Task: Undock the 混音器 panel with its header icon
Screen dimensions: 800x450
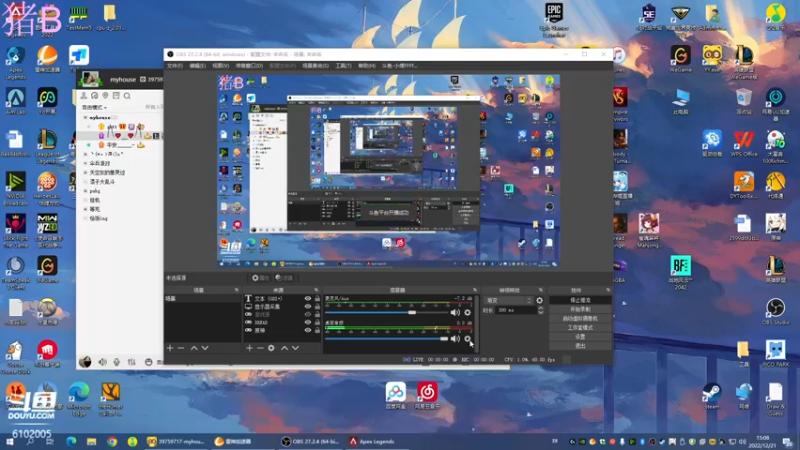Action: (x=475, y=290)
